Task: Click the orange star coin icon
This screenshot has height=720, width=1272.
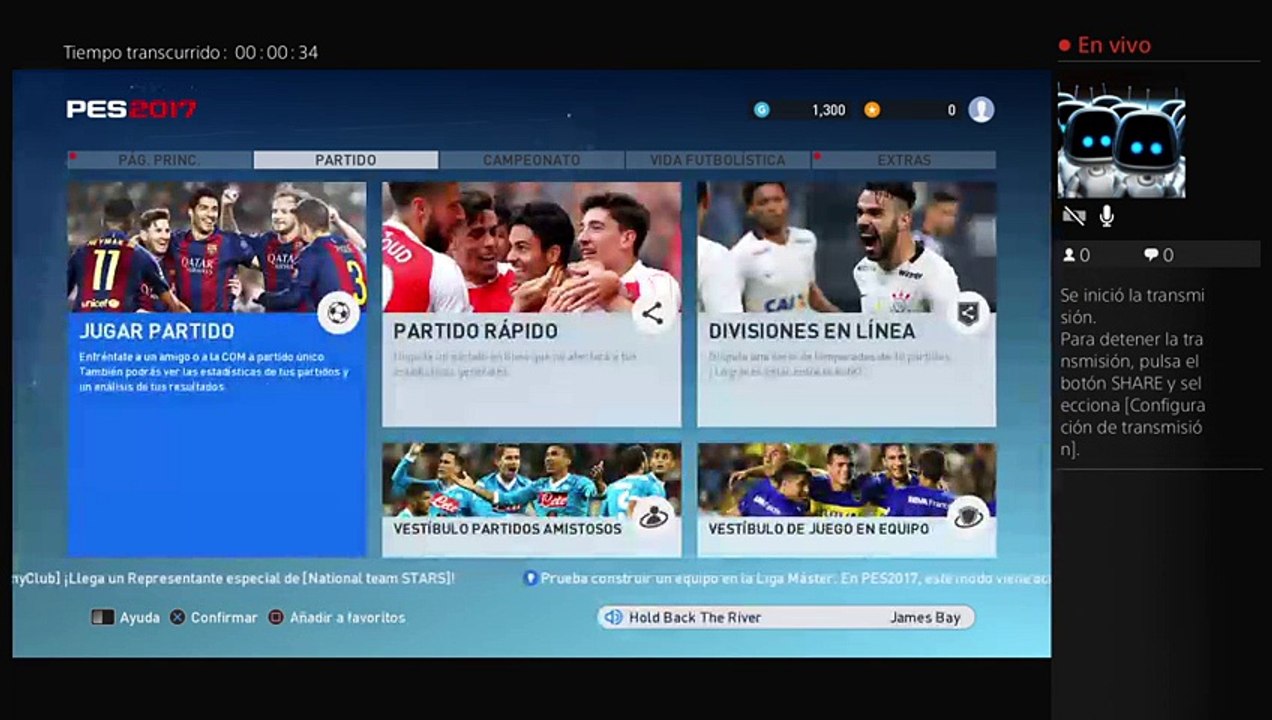Action: pyautogui.click(x=872, y=110)
